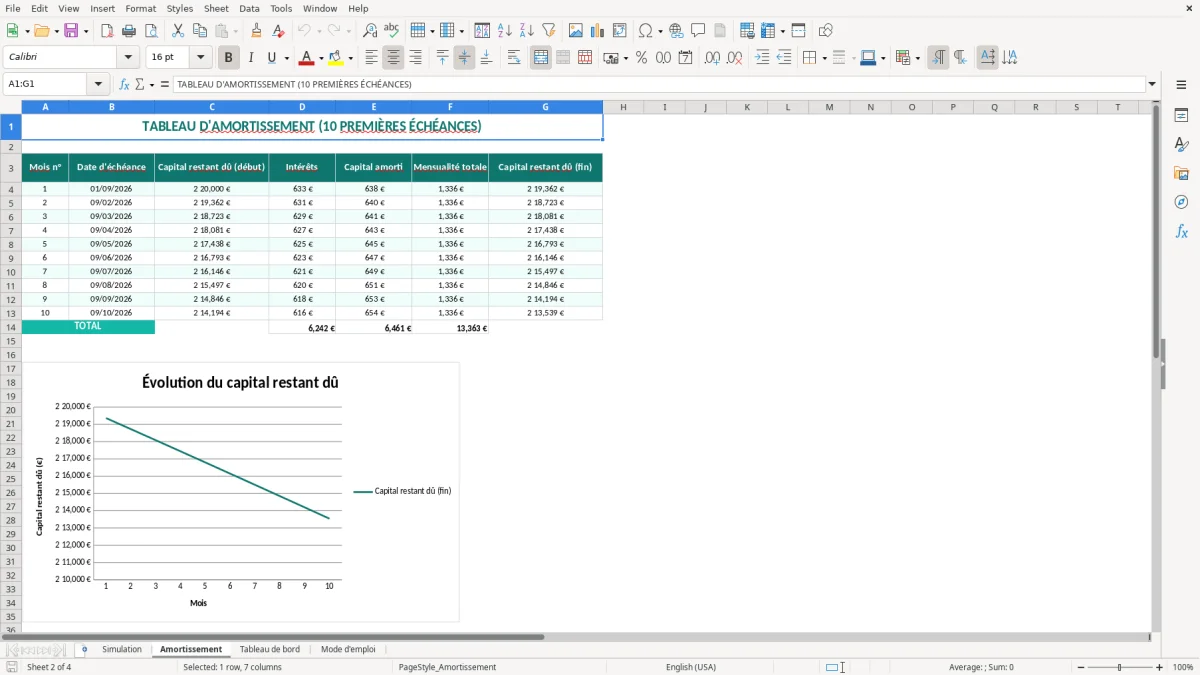Viewport: 1200px width, 675px height.
Task: Apply the red Font Color swatch
Action: coord(306,58)
